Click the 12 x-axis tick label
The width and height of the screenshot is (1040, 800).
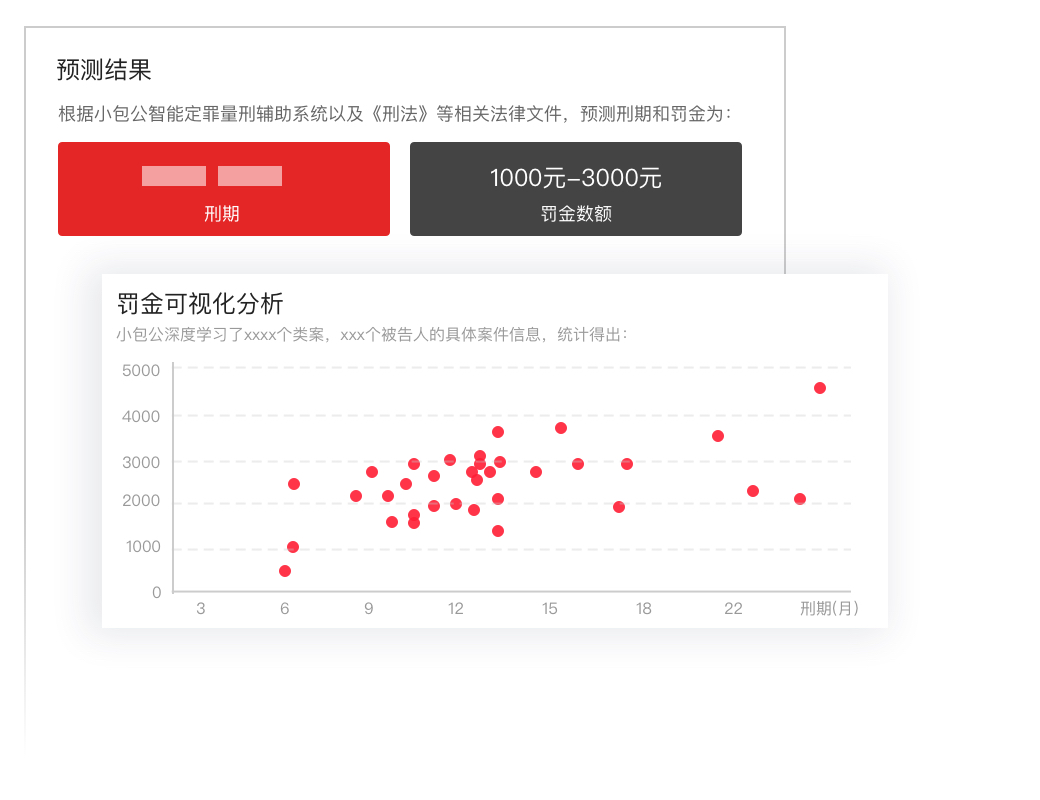click(456, 609)
